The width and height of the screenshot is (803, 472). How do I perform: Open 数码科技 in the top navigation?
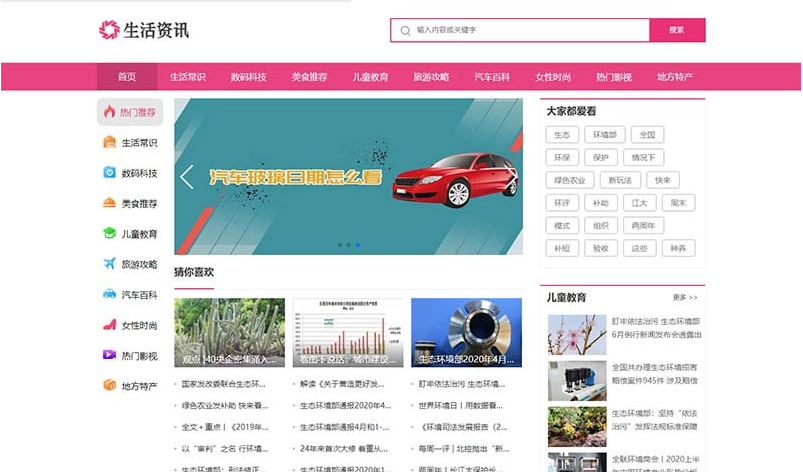click(x=248, y=77)
